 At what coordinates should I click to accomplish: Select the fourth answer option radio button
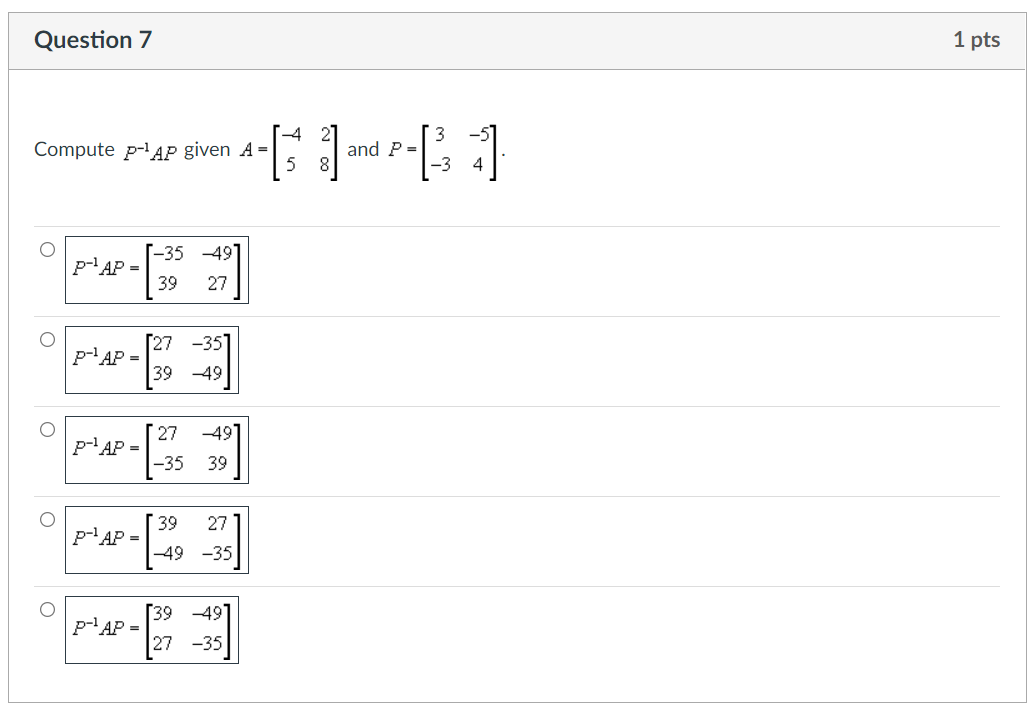pyautogui.click(x=46, y=519)
